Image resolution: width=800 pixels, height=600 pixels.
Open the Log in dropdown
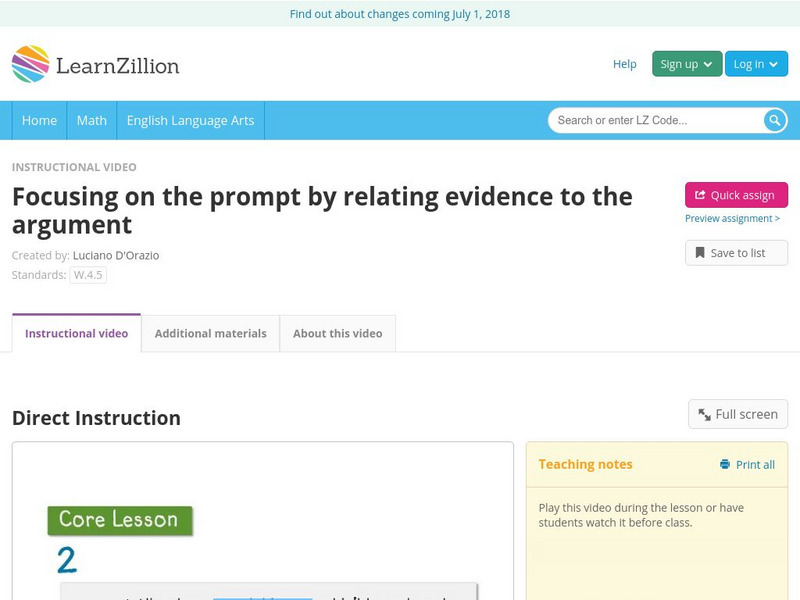[755, 64]
